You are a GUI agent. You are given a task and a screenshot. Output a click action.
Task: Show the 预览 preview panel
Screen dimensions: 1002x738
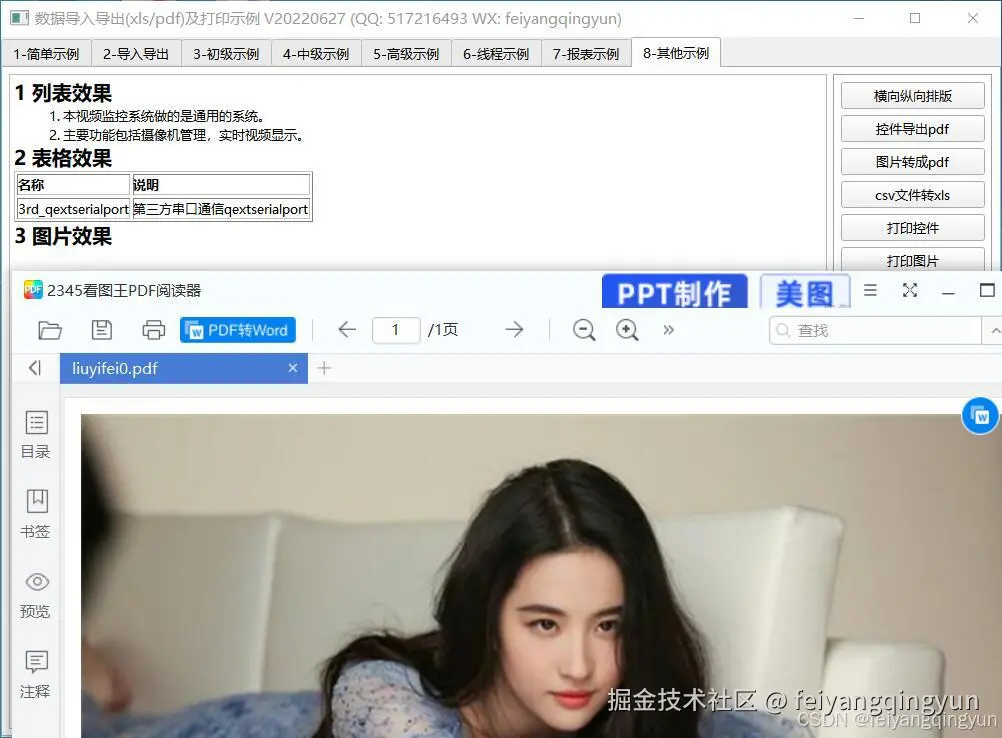click(35, 592)
